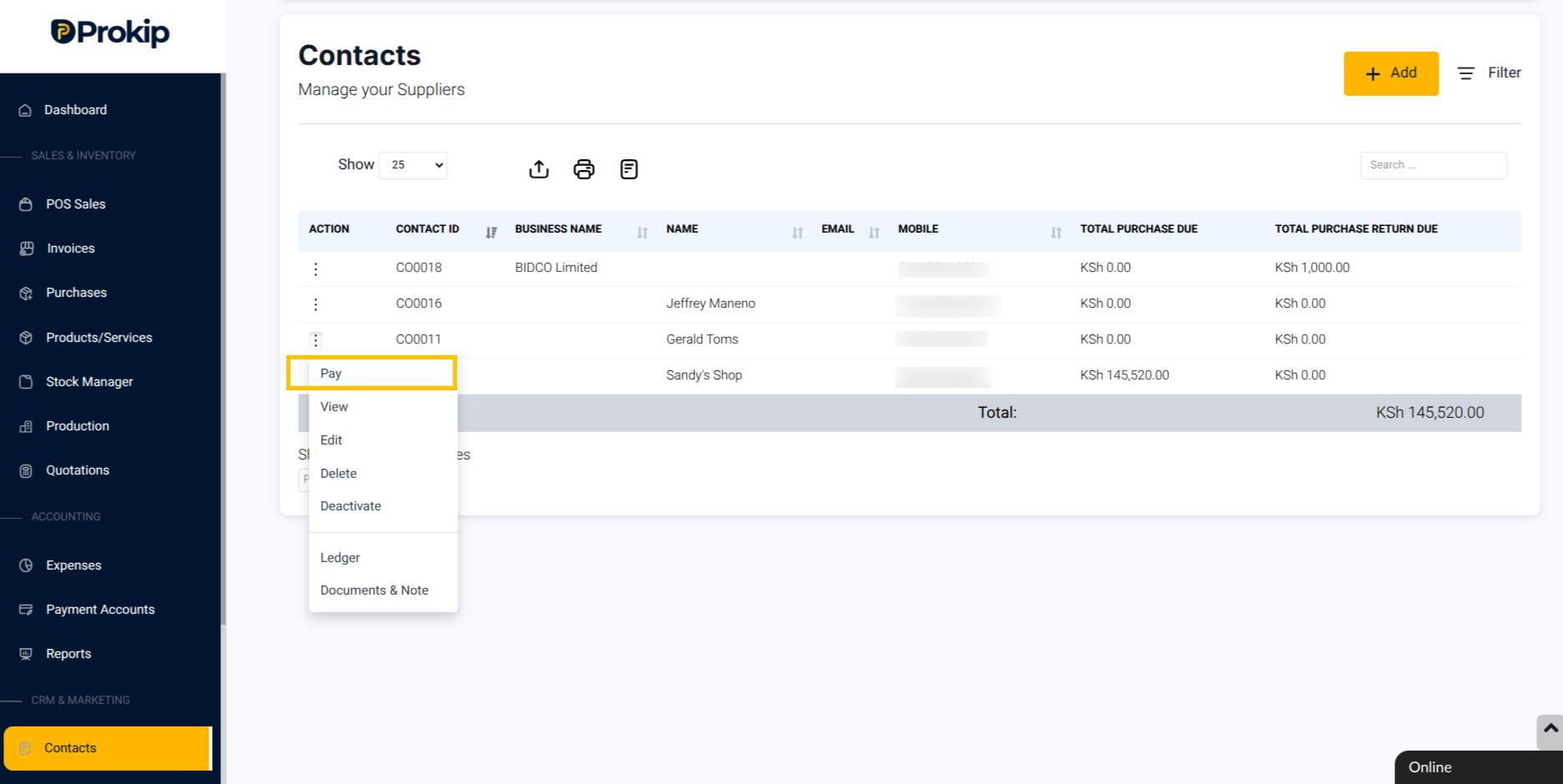Click the Payment Accounts card icon
Screen dimensions: 1563x784
click(x=26, y=610)
